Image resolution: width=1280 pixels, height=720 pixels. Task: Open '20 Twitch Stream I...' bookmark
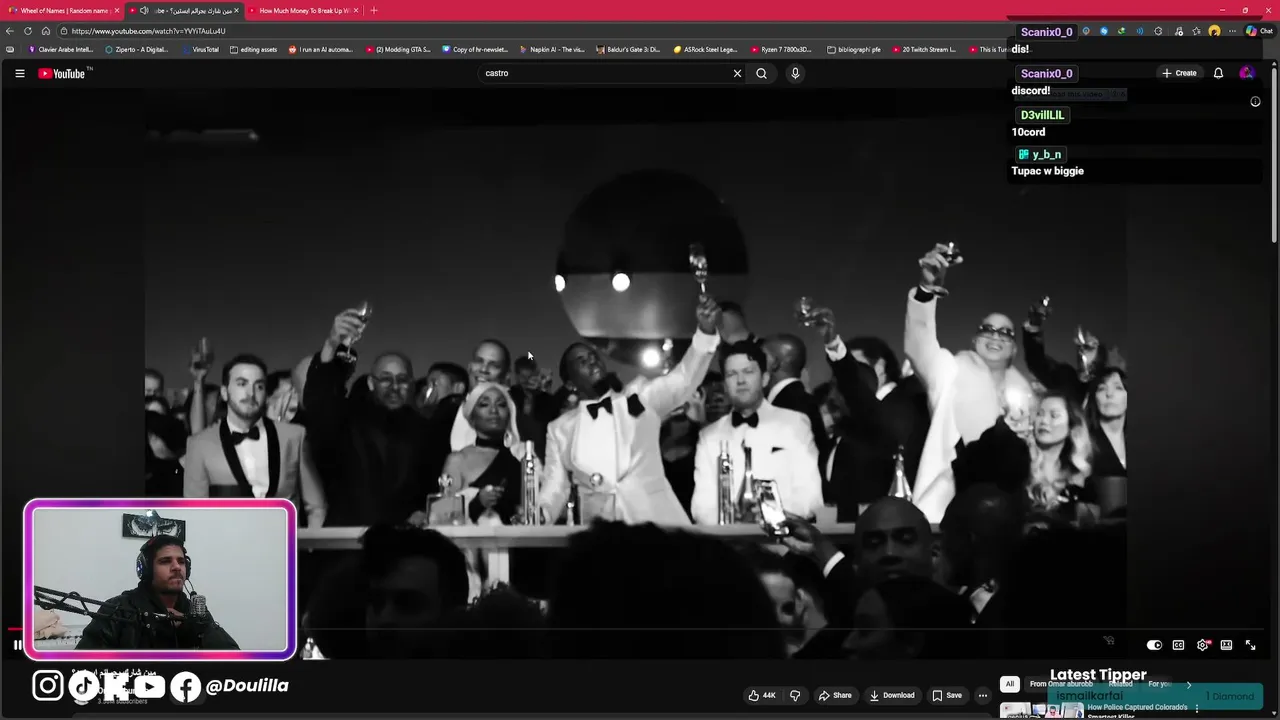tap(924, 49)
